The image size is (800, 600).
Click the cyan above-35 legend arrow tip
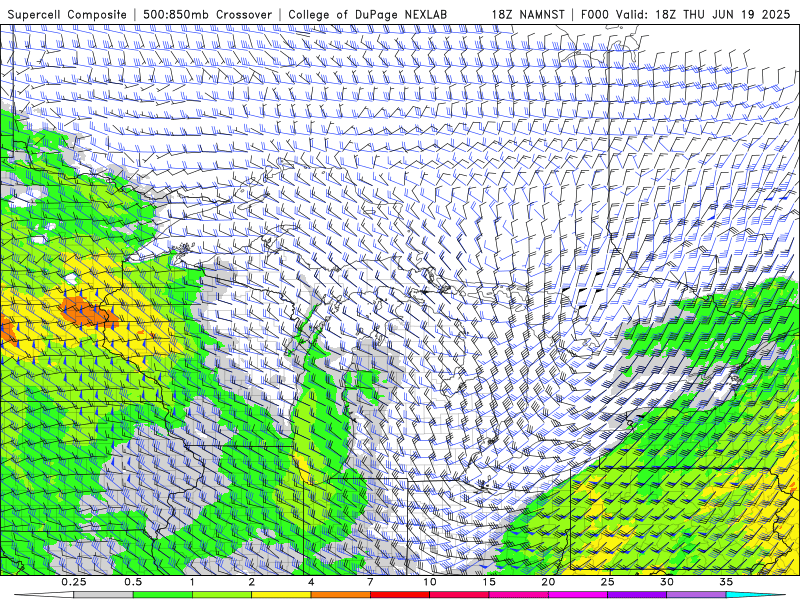758,595
